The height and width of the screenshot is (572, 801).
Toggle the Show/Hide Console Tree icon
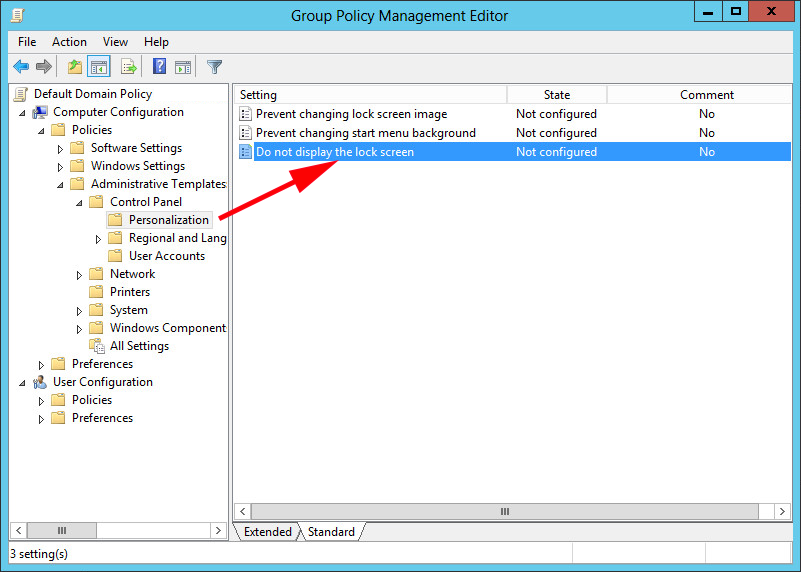pos(99,66)
